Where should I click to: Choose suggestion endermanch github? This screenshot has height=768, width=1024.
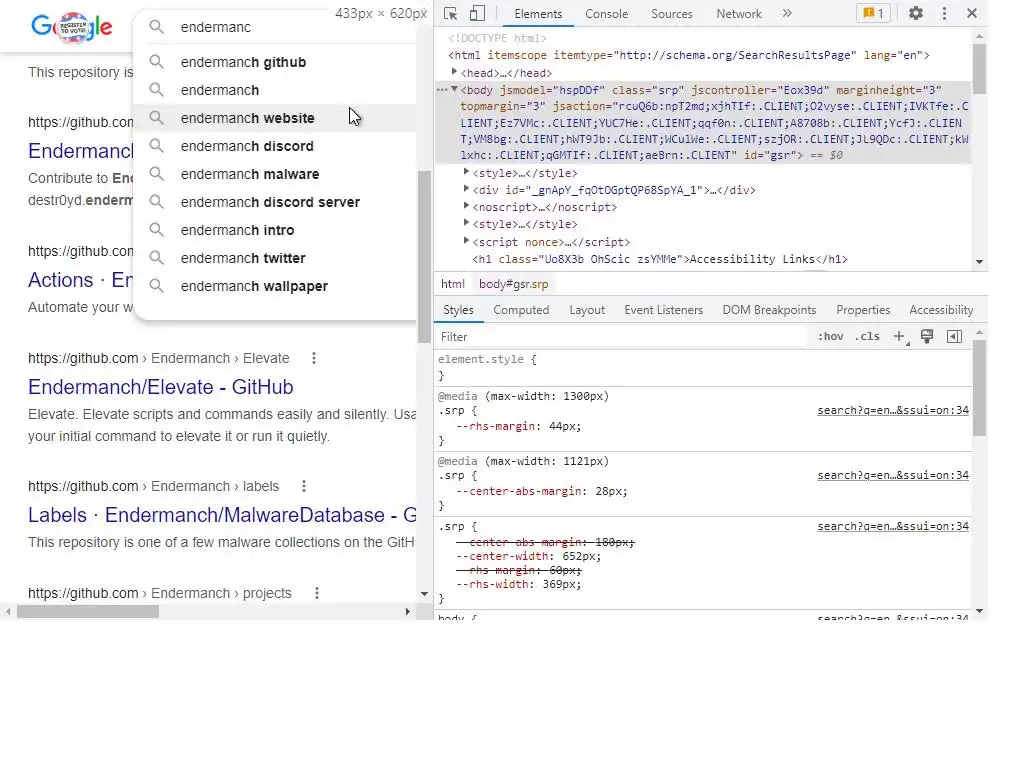coord(274,62)
